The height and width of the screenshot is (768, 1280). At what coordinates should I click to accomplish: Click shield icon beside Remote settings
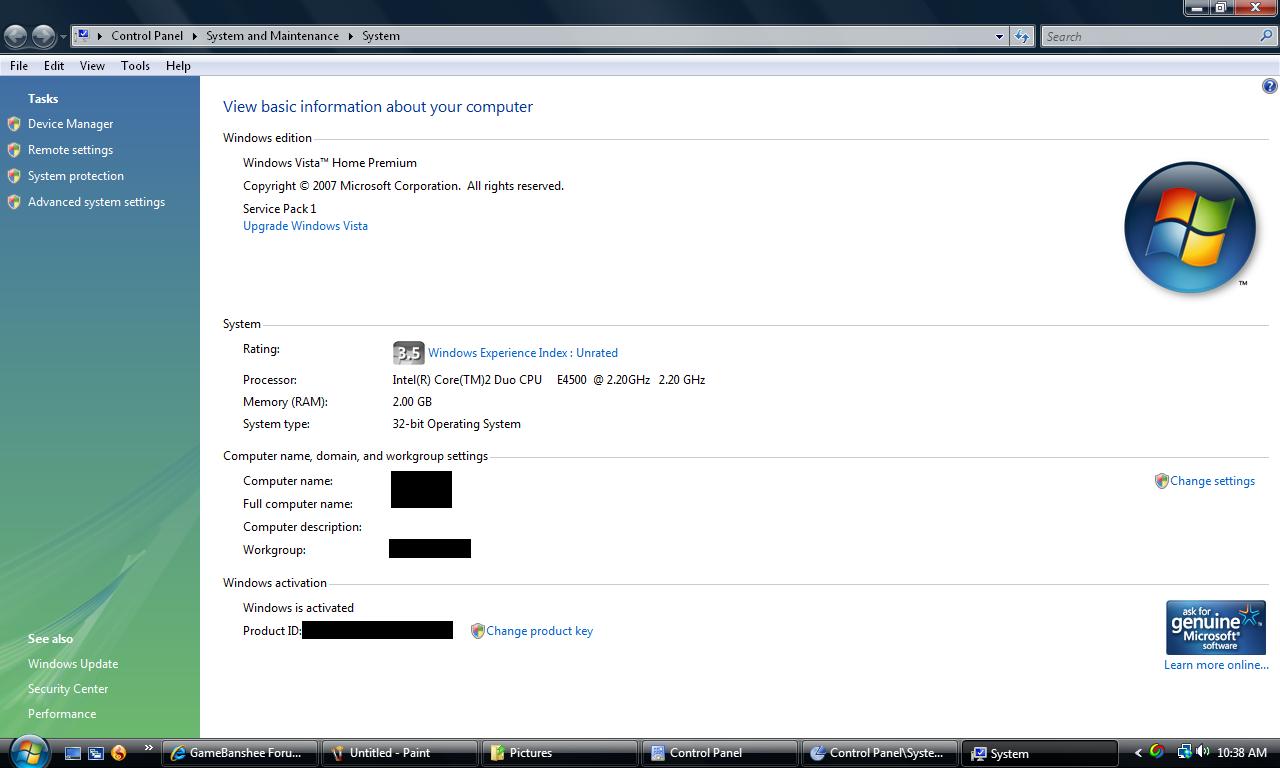pyautogui.click(x=14, y=150)
